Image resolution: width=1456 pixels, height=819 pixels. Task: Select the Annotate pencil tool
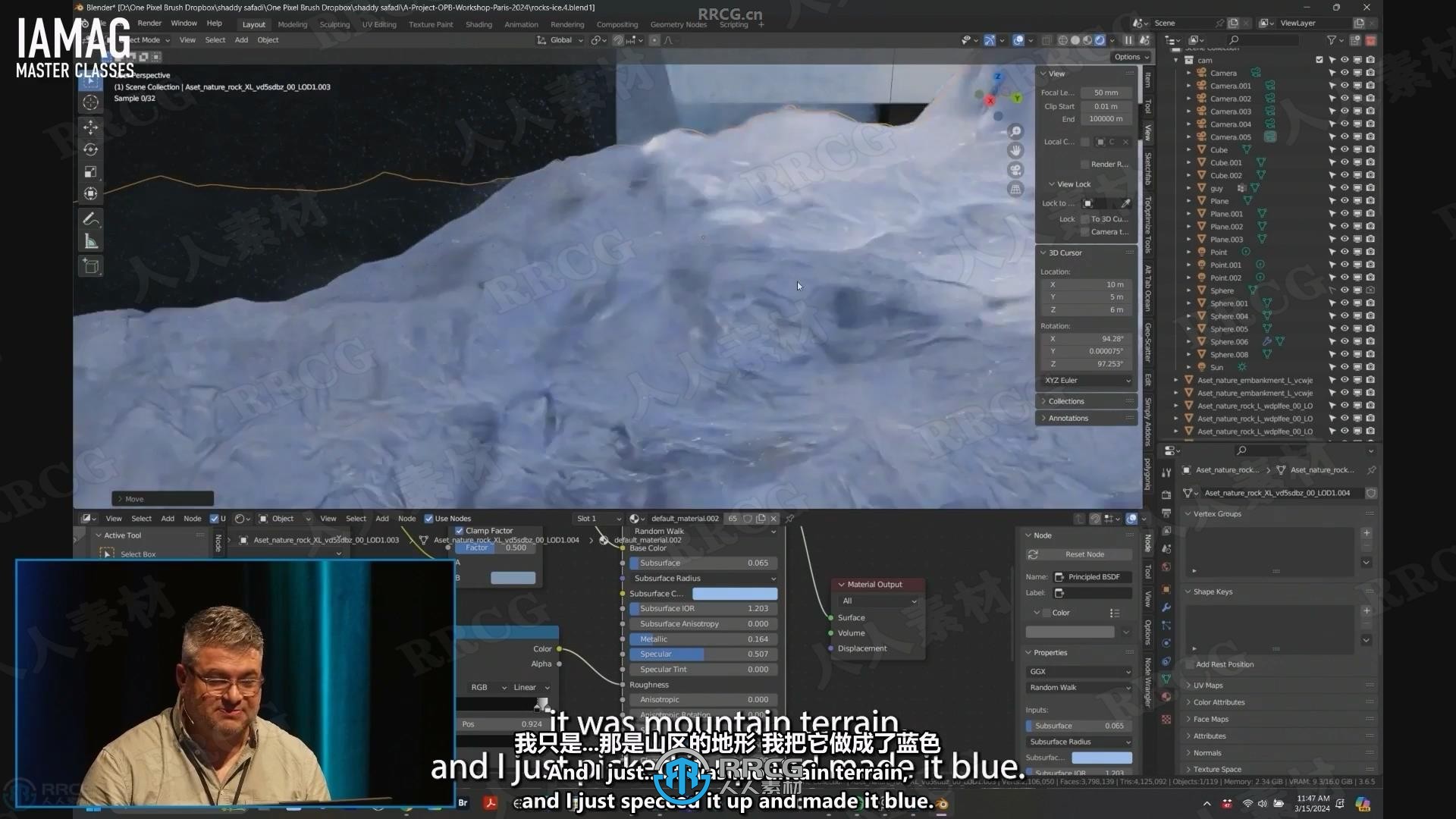(91, 219)
